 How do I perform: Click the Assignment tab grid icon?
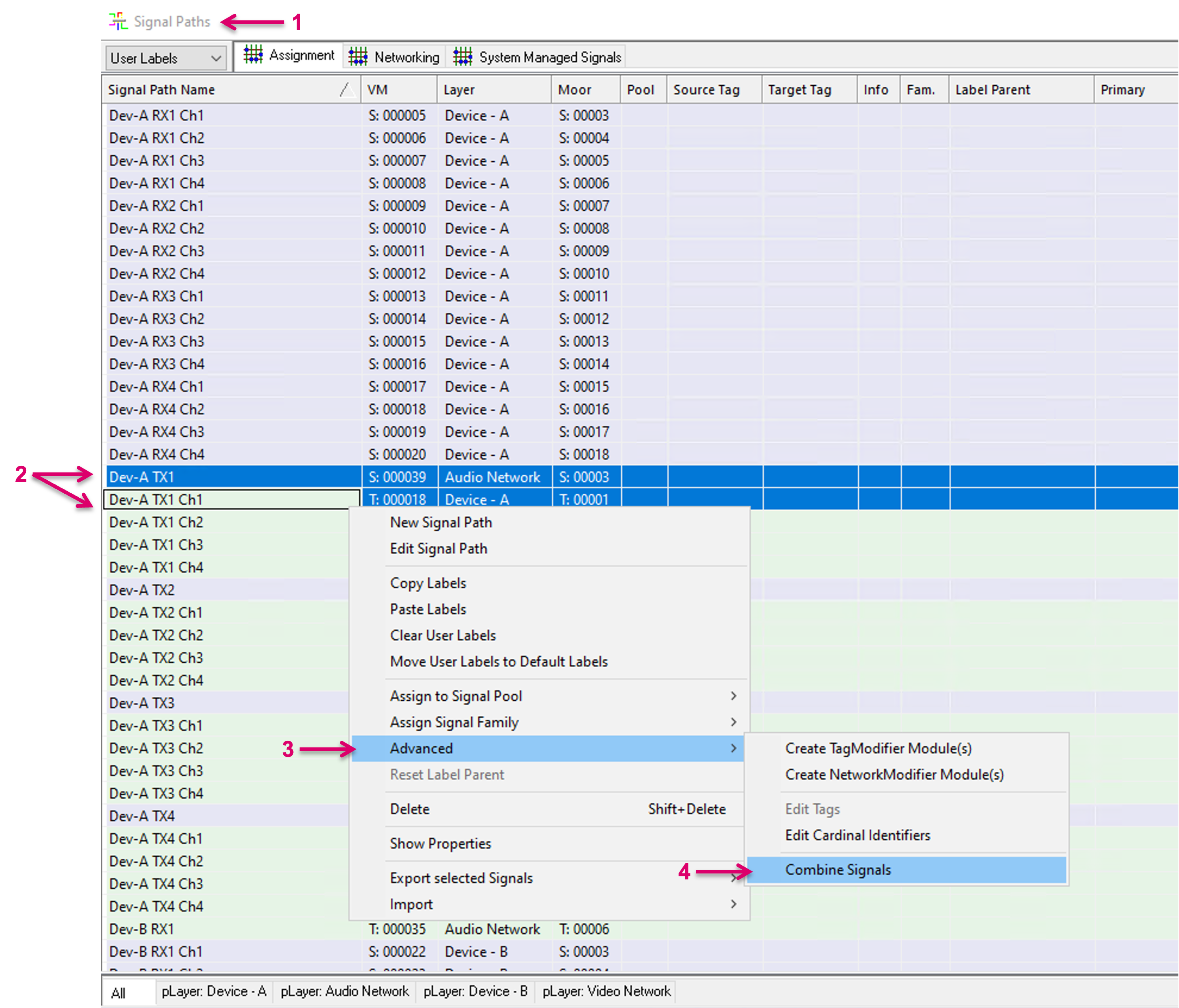coord(253,55)
